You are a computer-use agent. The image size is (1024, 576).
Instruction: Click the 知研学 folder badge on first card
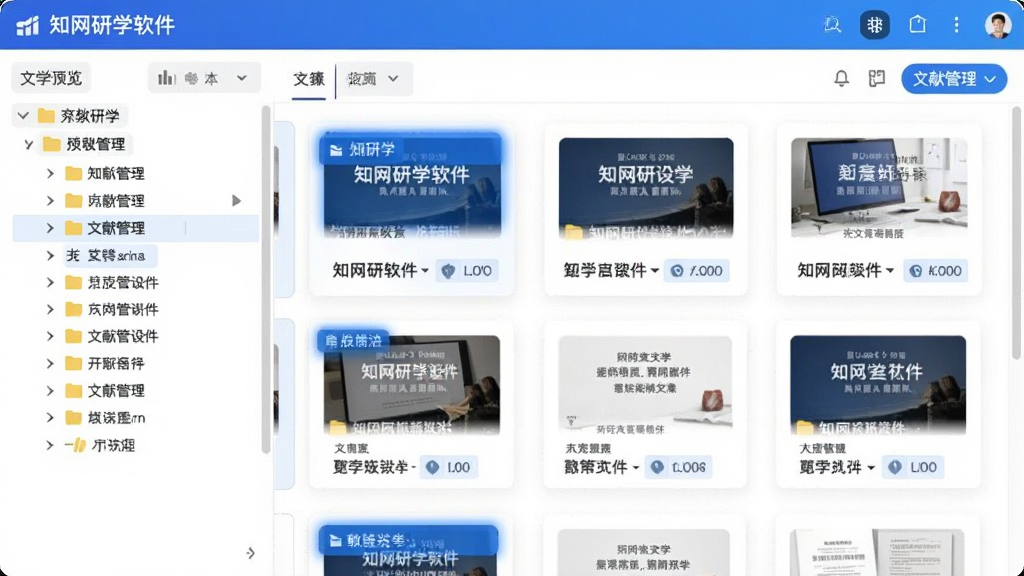[x=361, y=150]
